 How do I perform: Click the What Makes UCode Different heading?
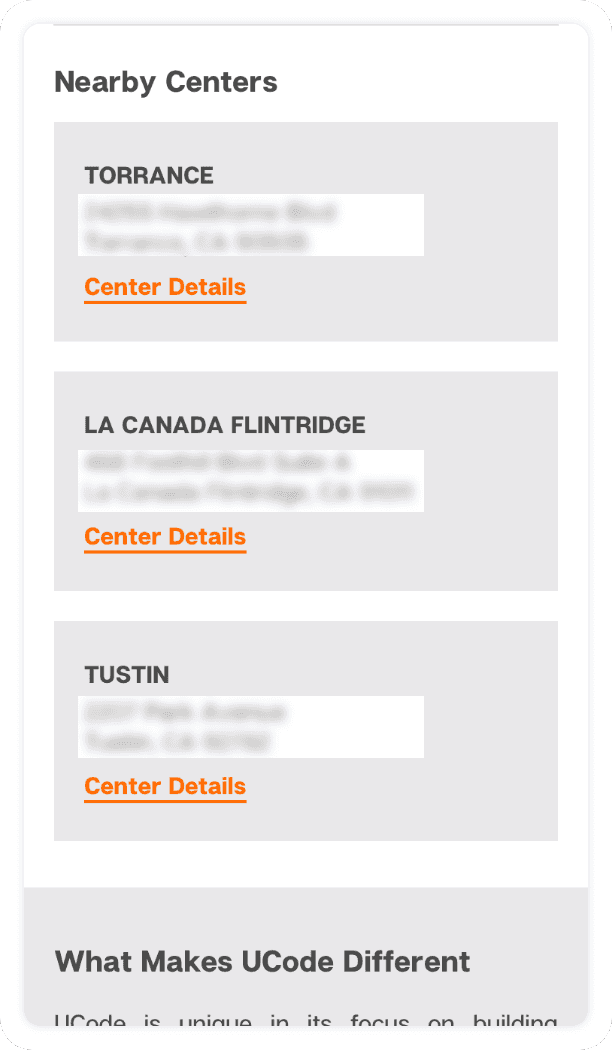click(262, 962)
